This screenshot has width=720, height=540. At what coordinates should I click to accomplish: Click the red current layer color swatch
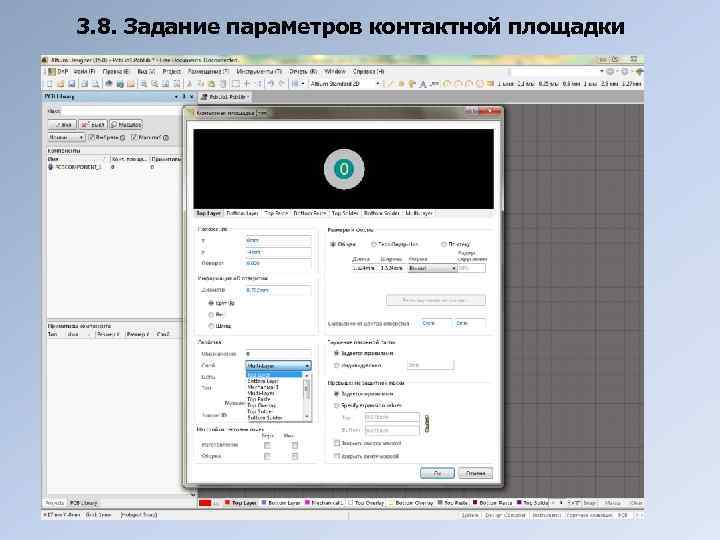(x=205, y=503)
